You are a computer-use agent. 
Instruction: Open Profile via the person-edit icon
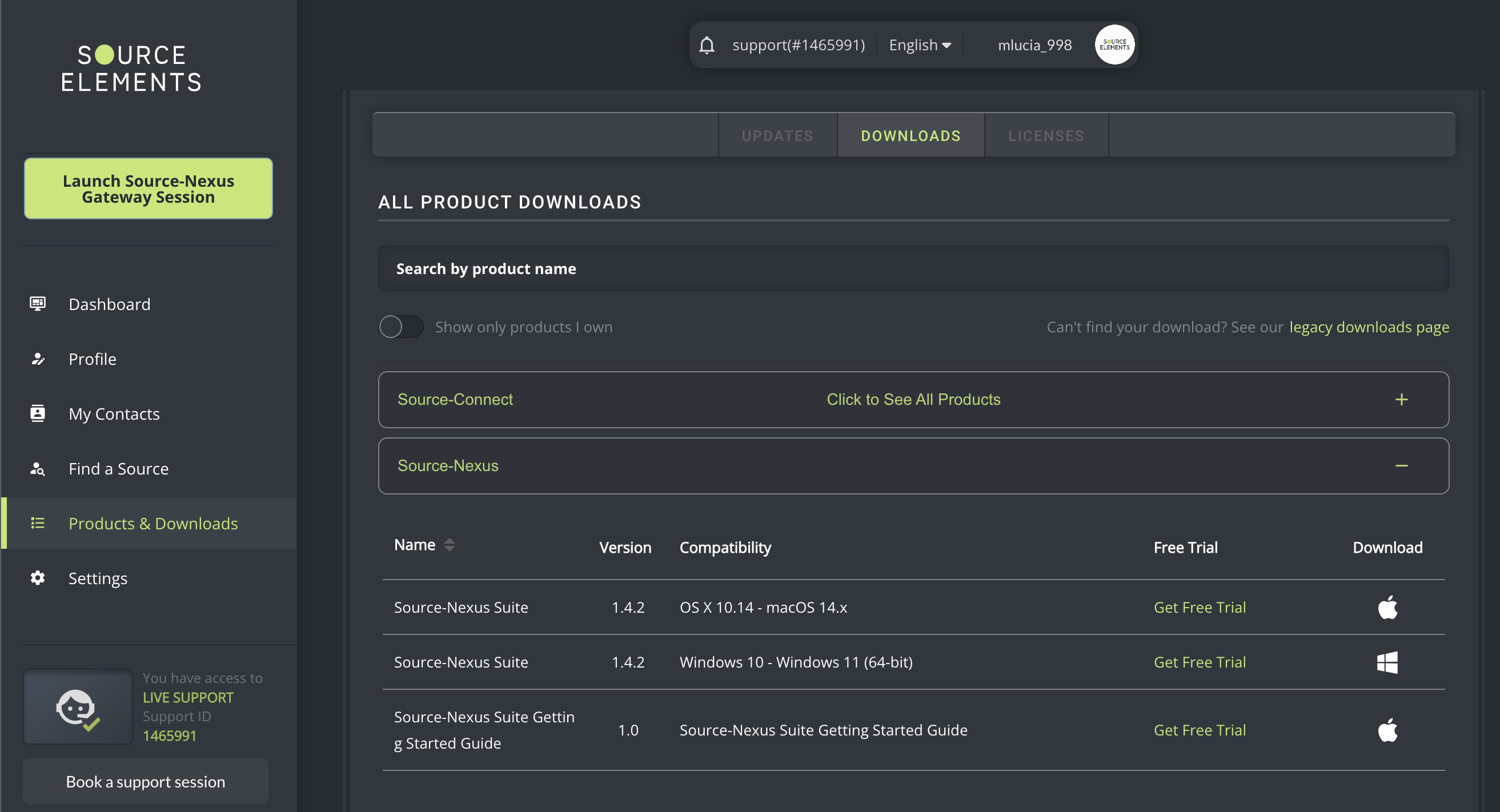coord(38,359)
